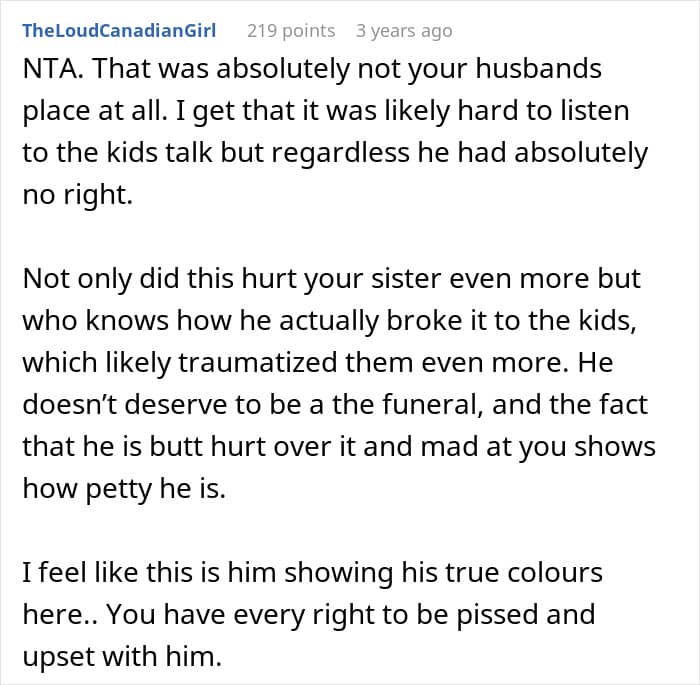Click the line mentioning traumatized them
The image size is (700, 685).
click(317, 362)
